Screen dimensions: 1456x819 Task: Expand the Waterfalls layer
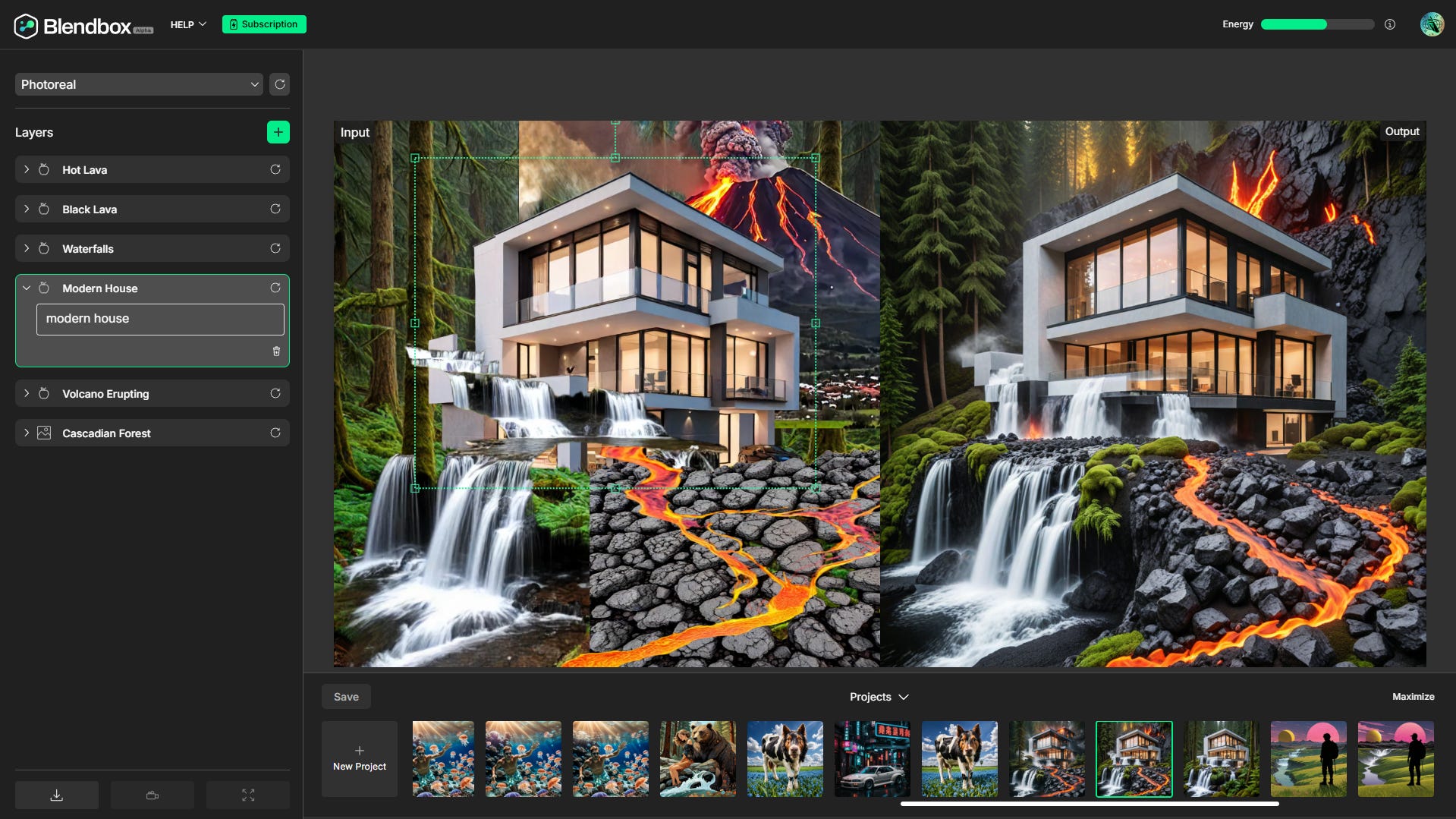click(x=27, y=248)
